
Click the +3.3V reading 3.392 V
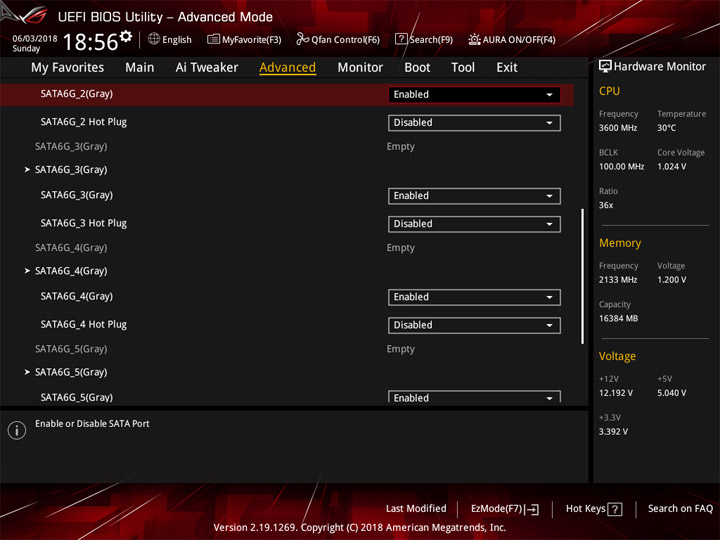click(x=613, y=432)
